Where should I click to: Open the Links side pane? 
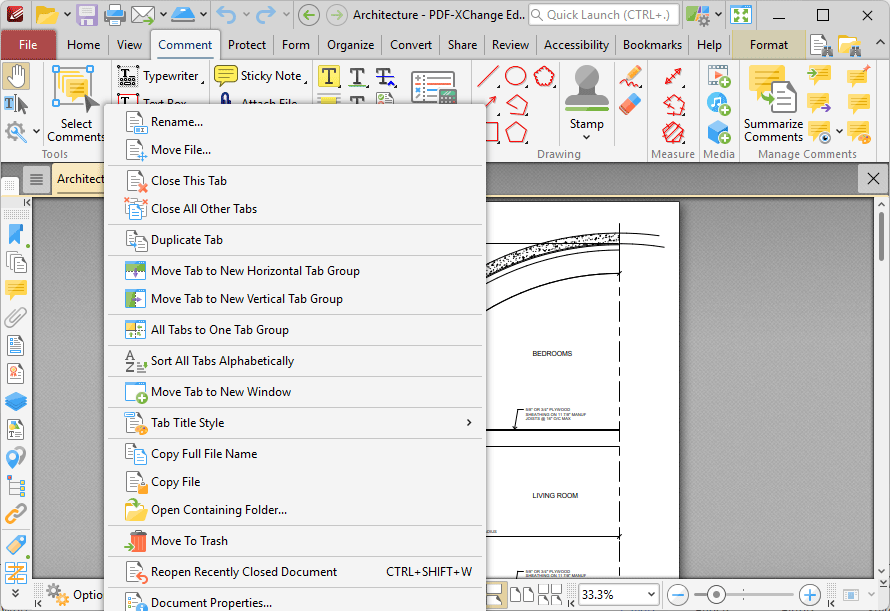tap(16, 513)
